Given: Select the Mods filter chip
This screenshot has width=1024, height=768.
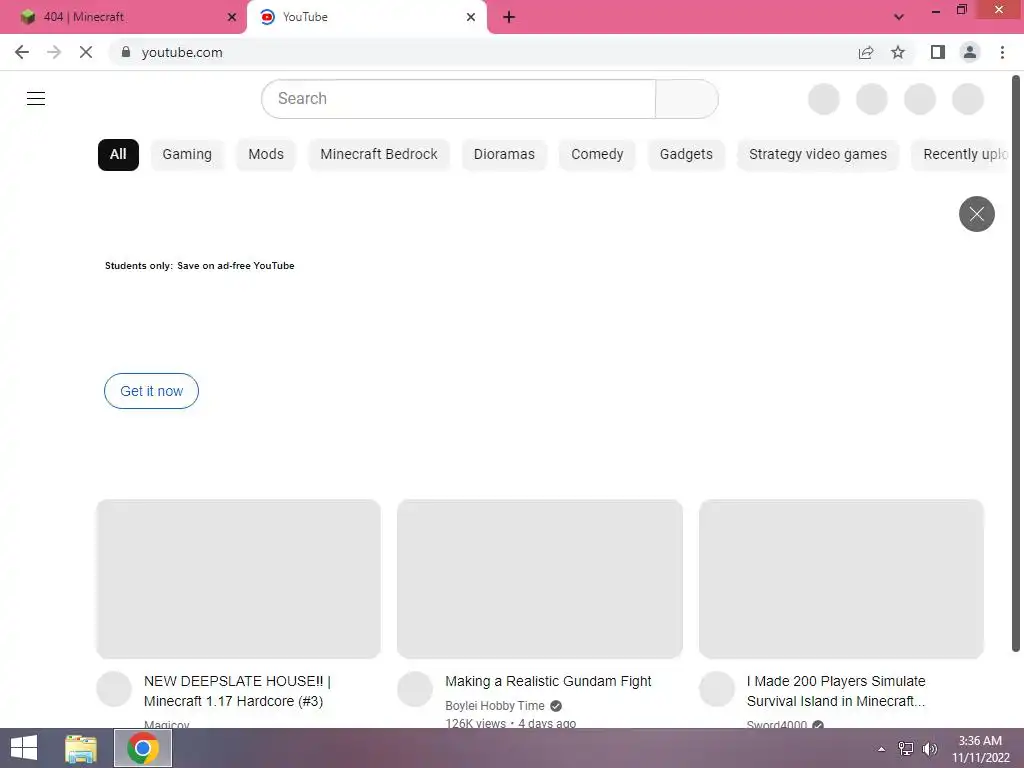Looking at the screenshot, I should 266,155.
